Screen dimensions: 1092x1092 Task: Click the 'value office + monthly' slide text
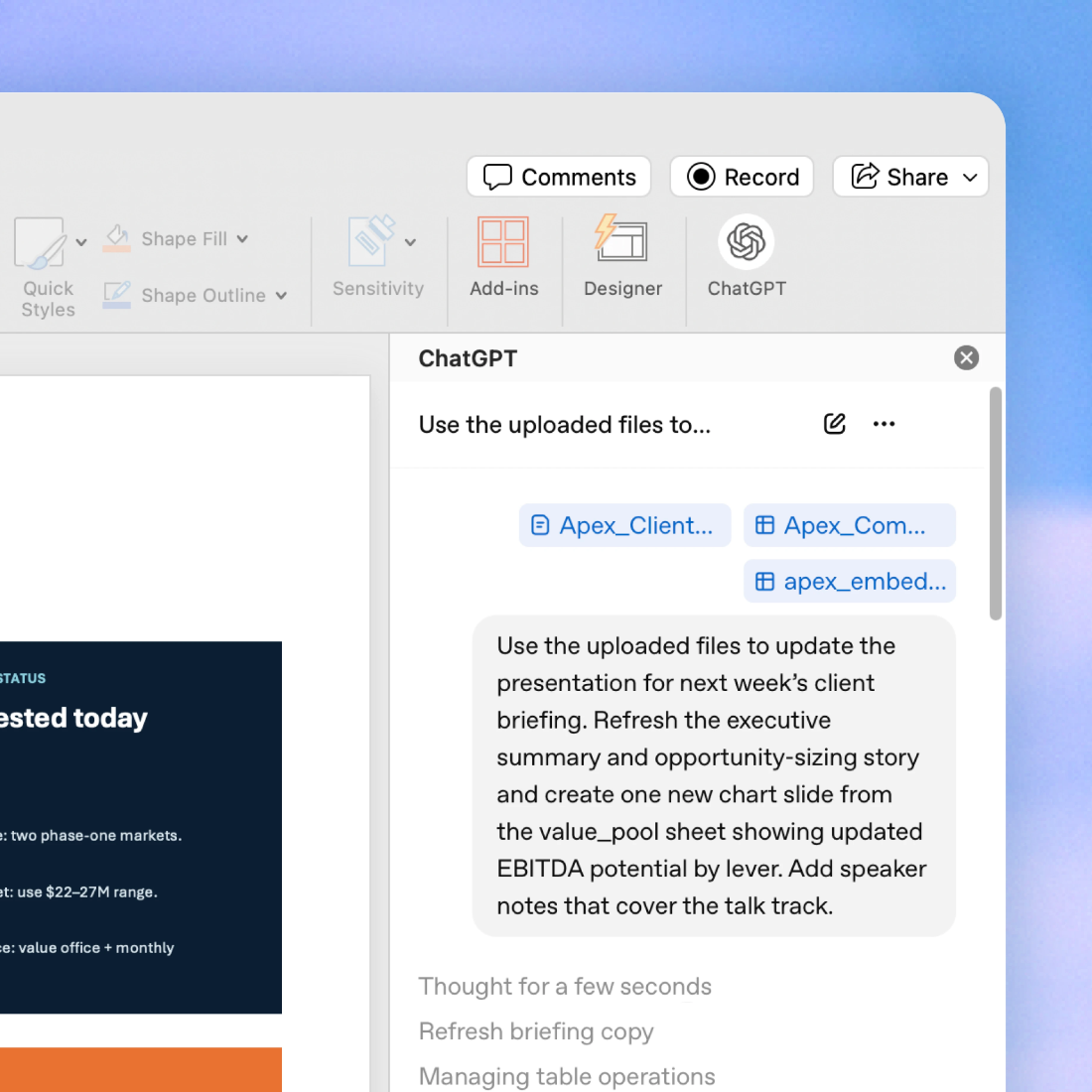pos(96,948)
